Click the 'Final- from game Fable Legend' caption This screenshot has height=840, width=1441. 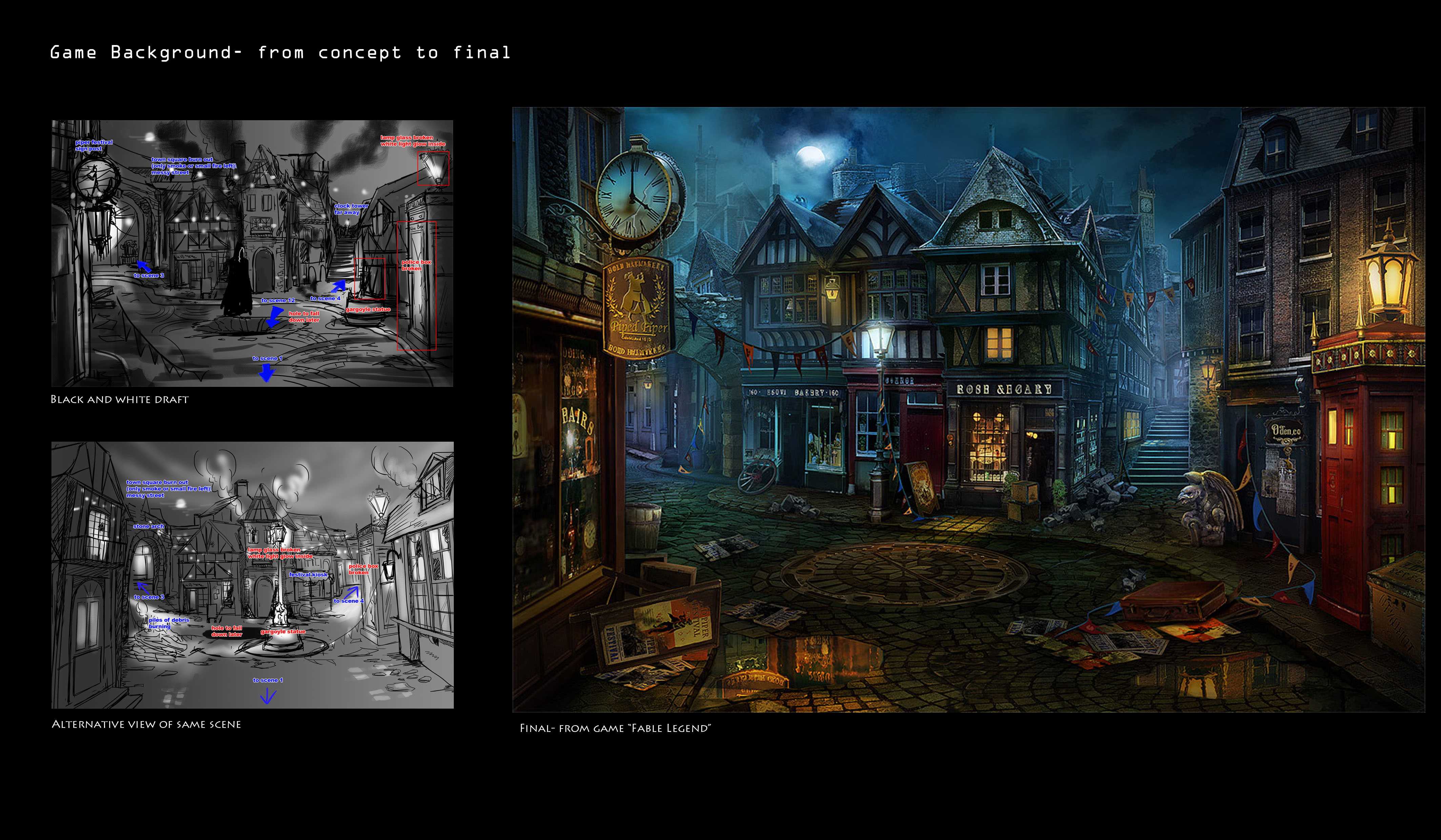click(x=615, y=728)
